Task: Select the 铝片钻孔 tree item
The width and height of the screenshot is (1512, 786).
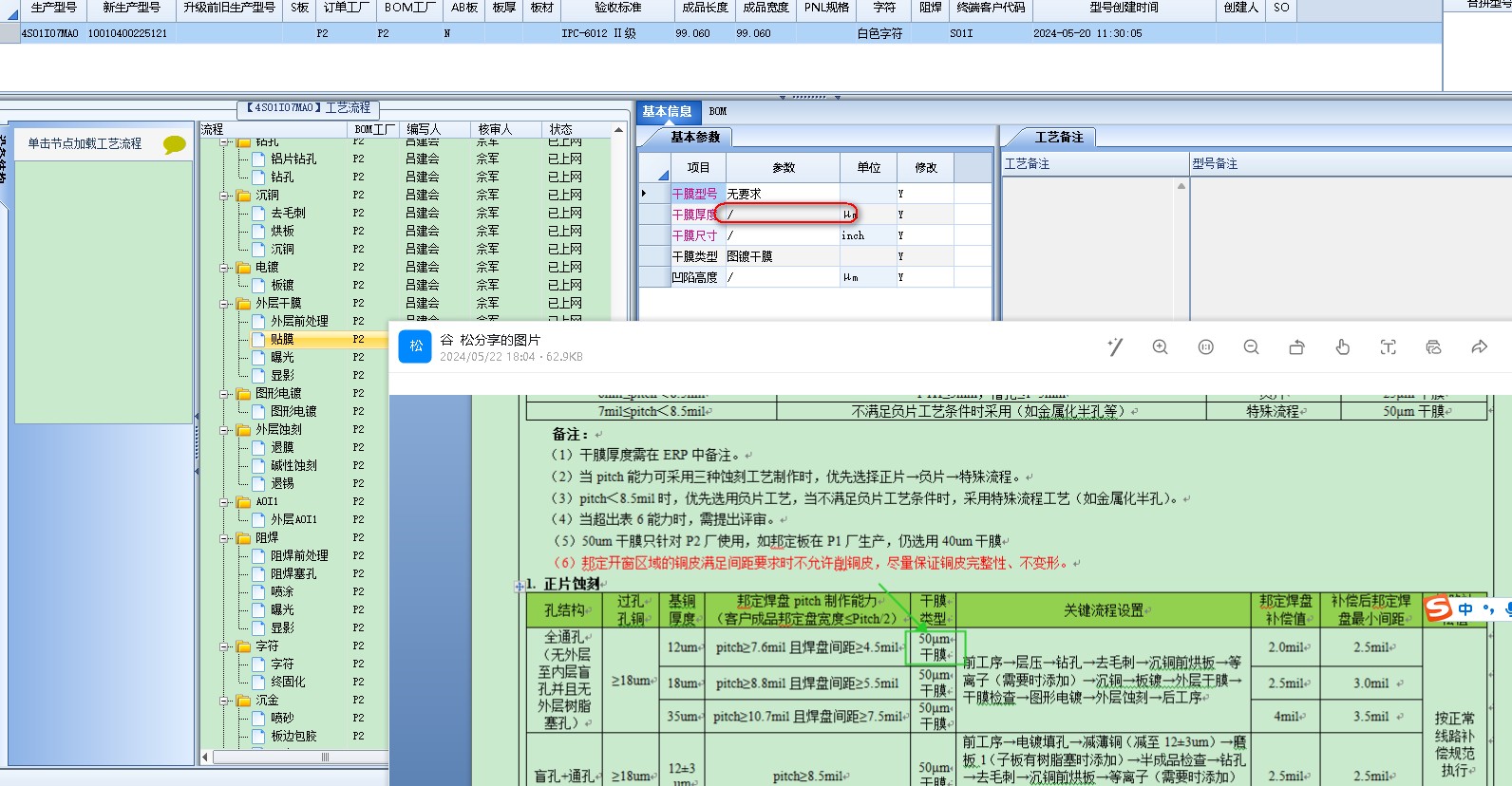Action: (x=293, y=159)
